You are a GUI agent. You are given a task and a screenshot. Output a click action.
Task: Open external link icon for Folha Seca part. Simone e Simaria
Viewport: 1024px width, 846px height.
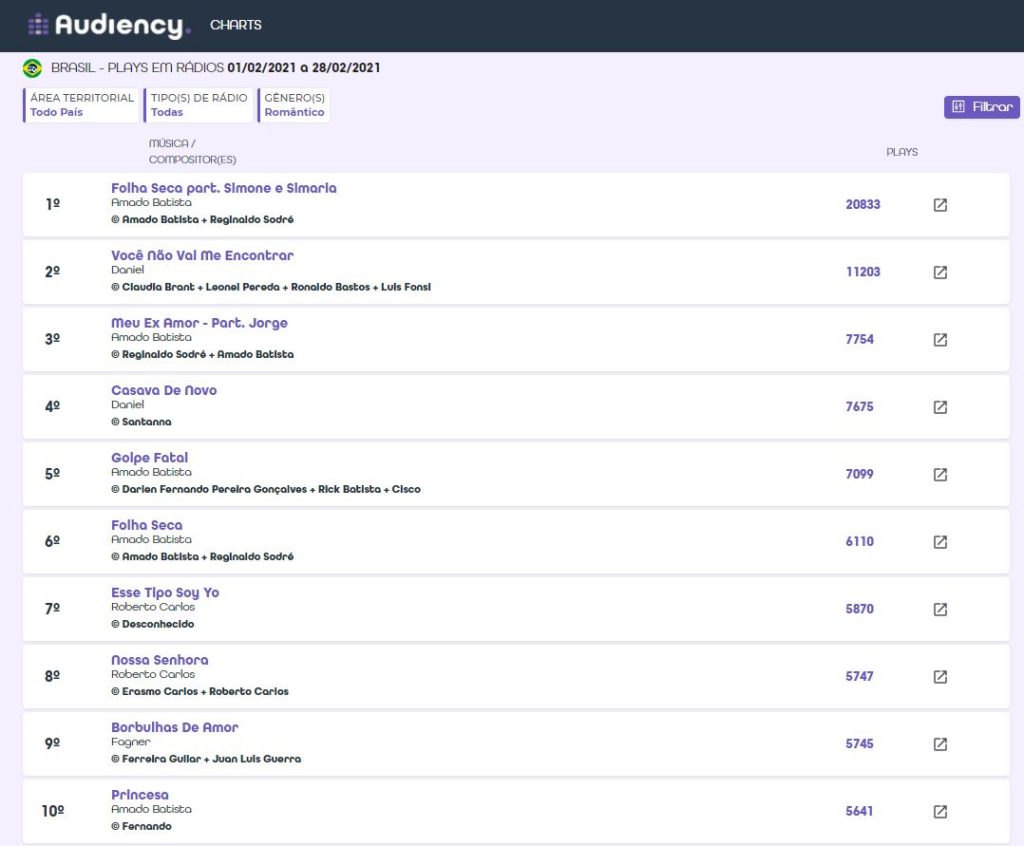940,205
